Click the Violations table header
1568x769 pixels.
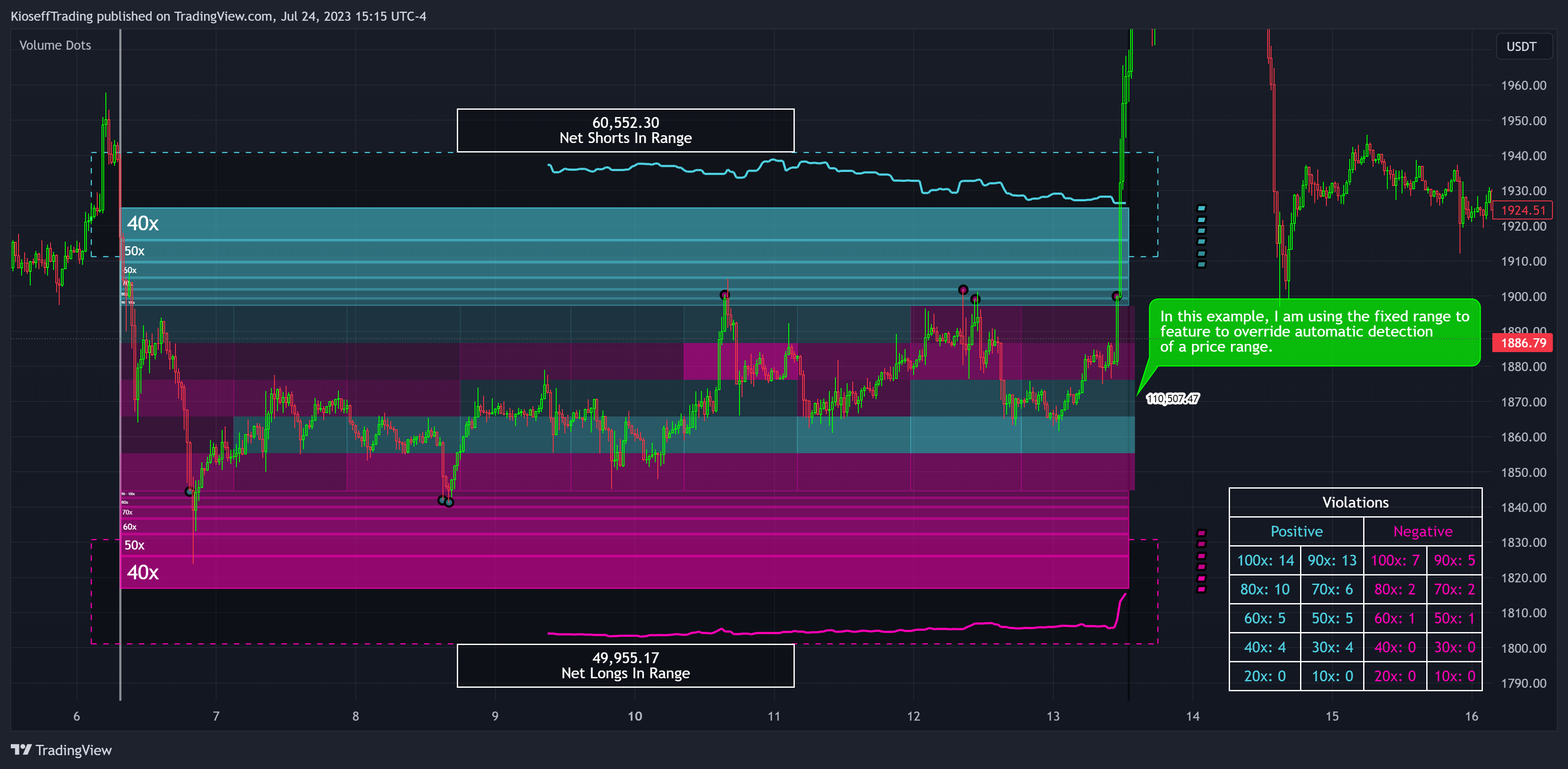click(1355, 502)
